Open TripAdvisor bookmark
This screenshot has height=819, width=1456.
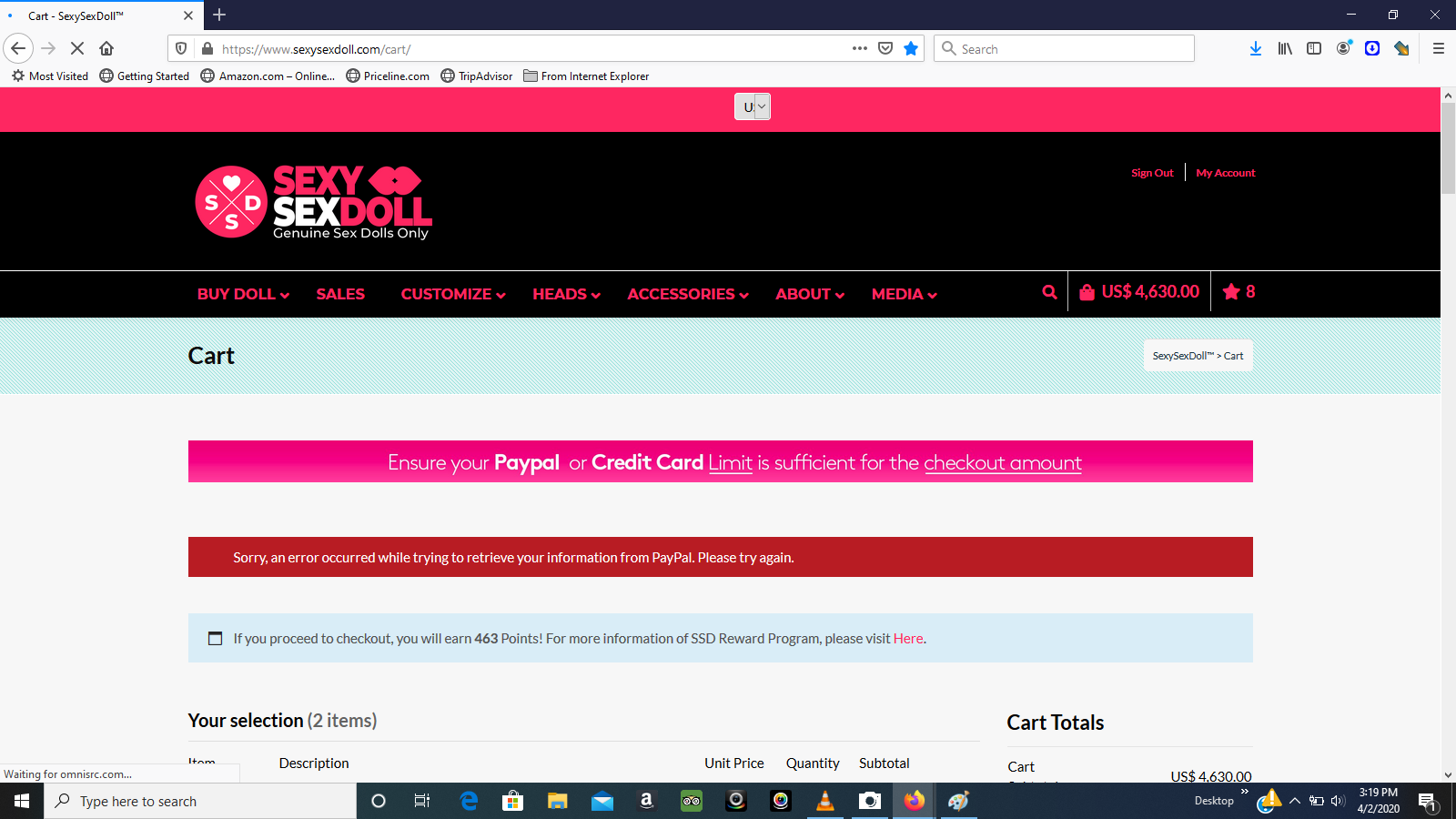coord(477,76)
